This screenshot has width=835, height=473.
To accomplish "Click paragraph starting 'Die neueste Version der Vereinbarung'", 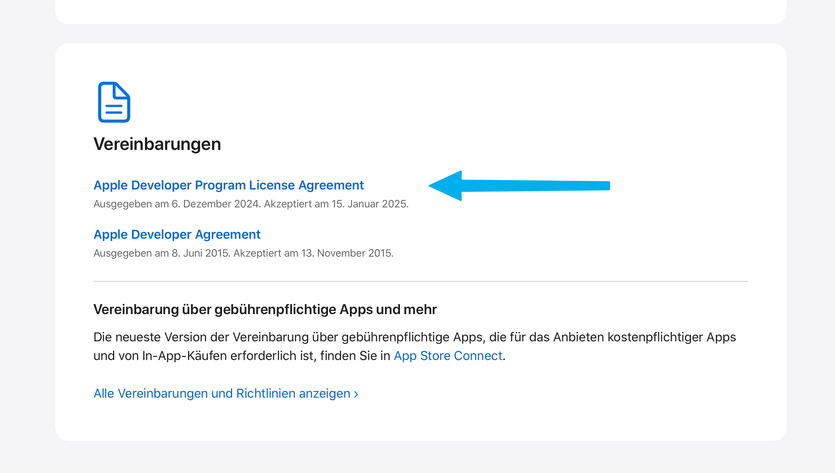I will 415,346.
